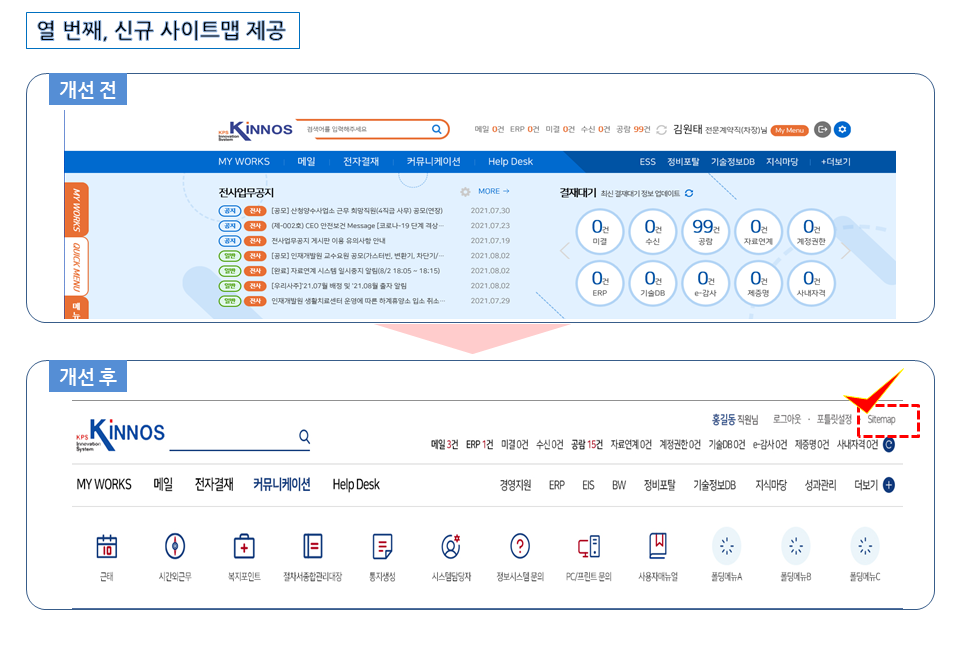
Task: Go to previous 결재대기 page with left chevron
Action: pos(564,251)
